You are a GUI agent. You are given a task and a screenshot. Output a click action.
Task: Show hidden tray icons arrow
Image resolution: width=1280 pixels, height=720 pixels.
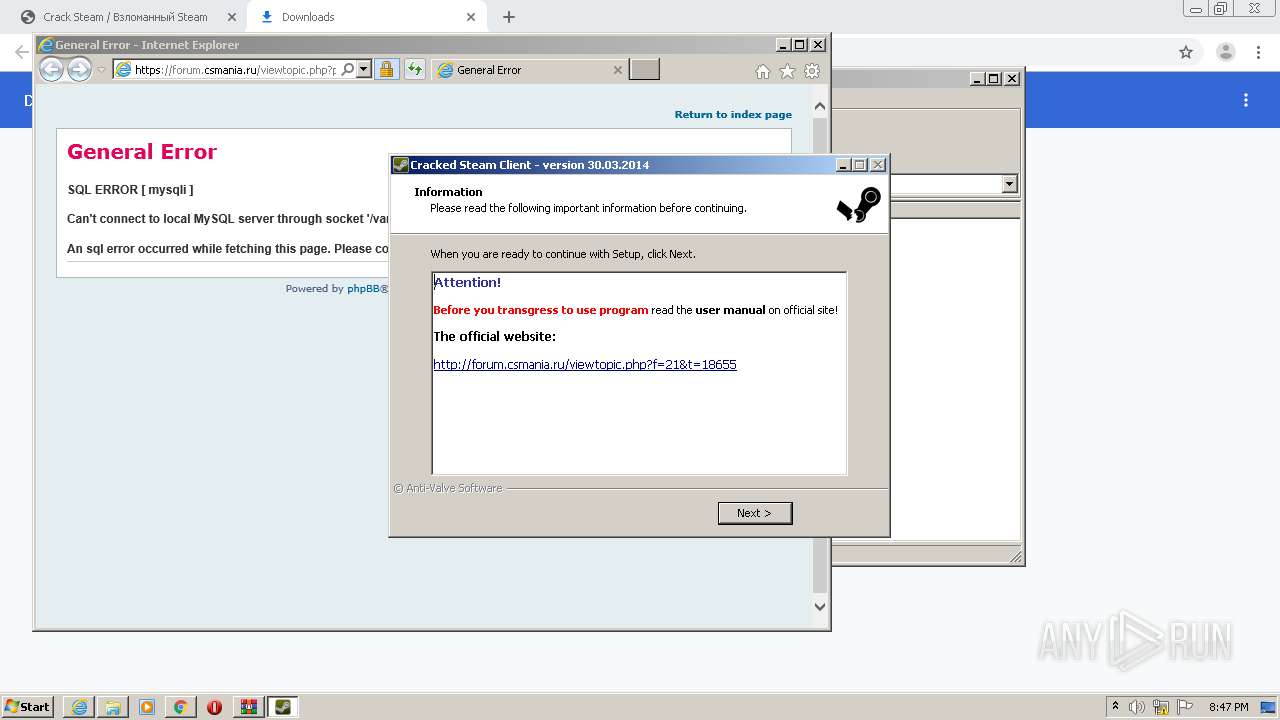[1116, 707]
